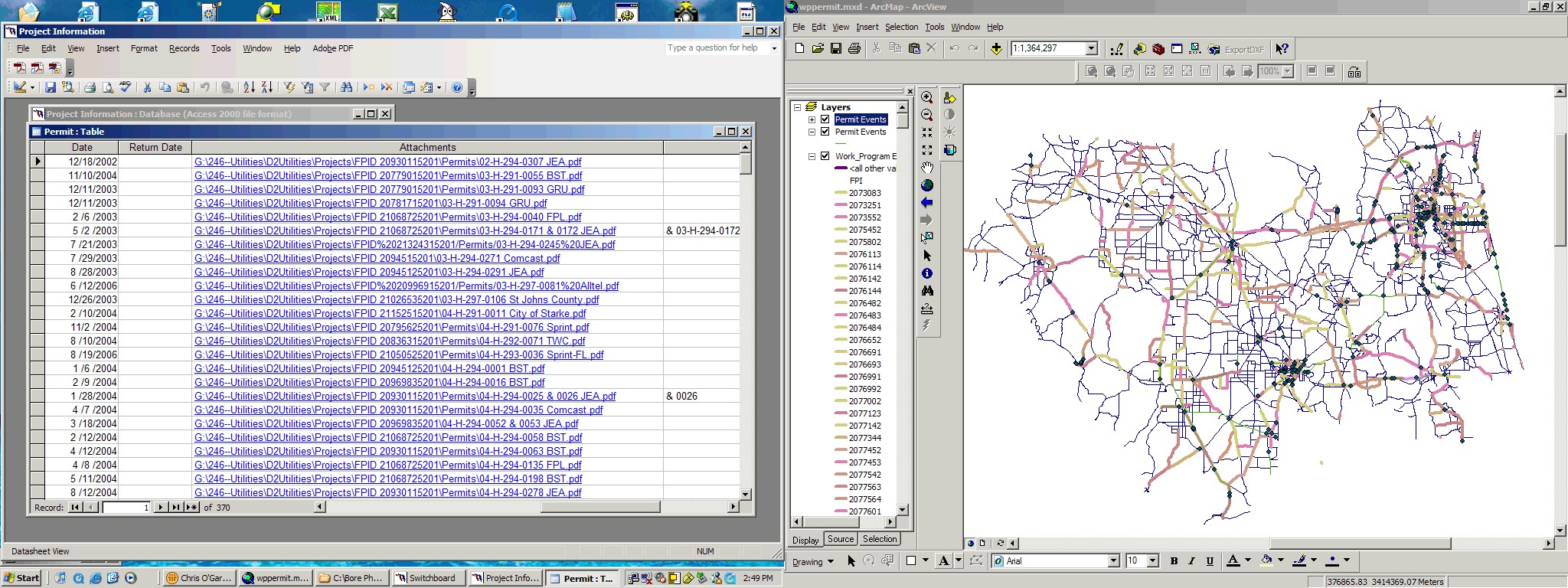Open ArcMap Insert menu
This screenshot has width=1568, height=588.
click(x=867, y=27)
